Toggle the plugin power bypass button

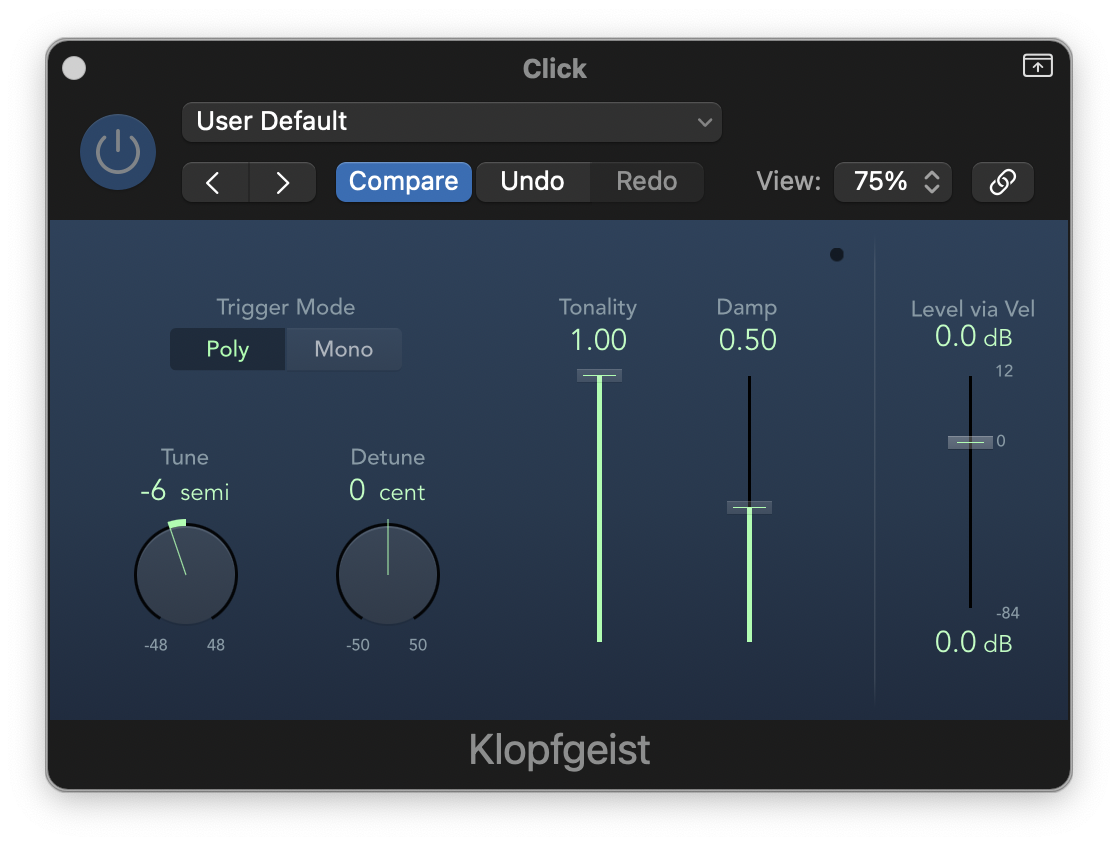click(x=118, y=152)
